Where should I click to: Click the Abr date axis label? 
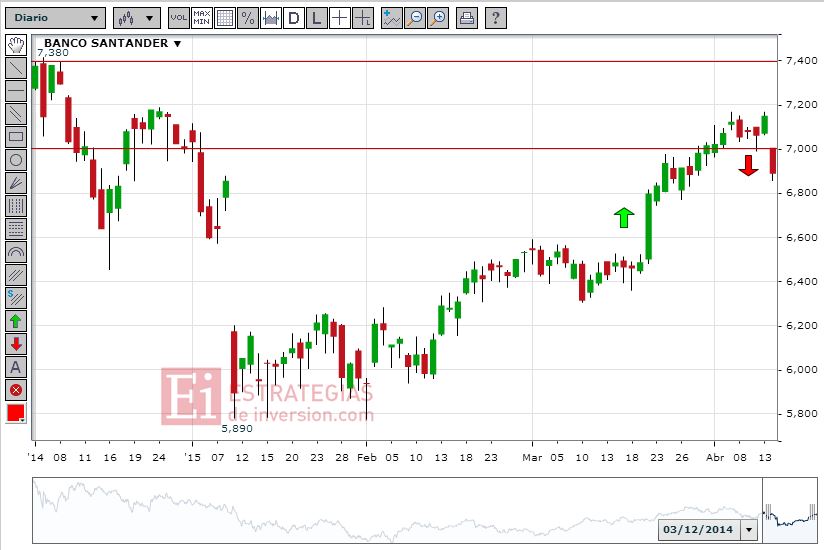point(715,458)
